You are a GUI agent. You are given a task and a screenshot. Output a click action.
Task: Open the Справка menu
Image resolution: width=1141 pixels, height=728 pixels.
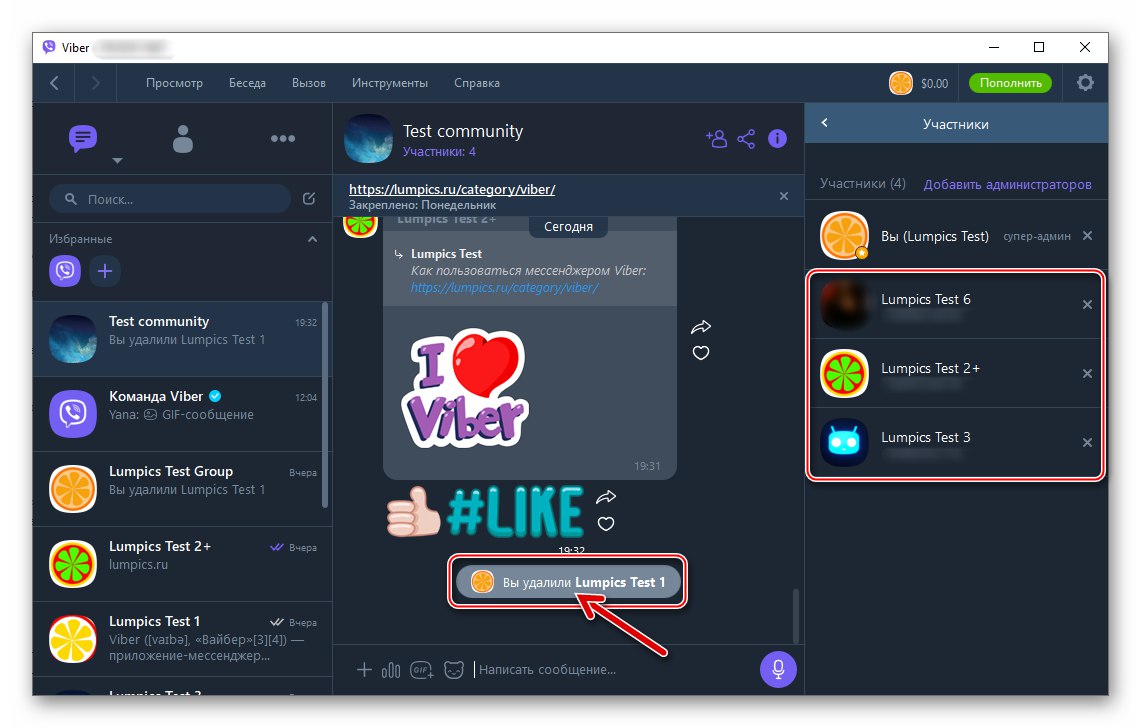pyautogui.click(x=477, y=83)
